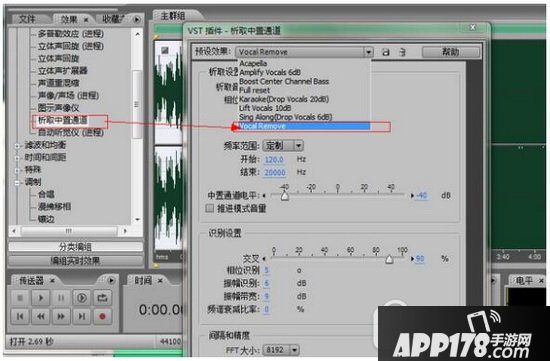Choose Karaoke(Drop Vocals 20dB) preset
The width and height of the screenshot is (550, 361).
284,99
